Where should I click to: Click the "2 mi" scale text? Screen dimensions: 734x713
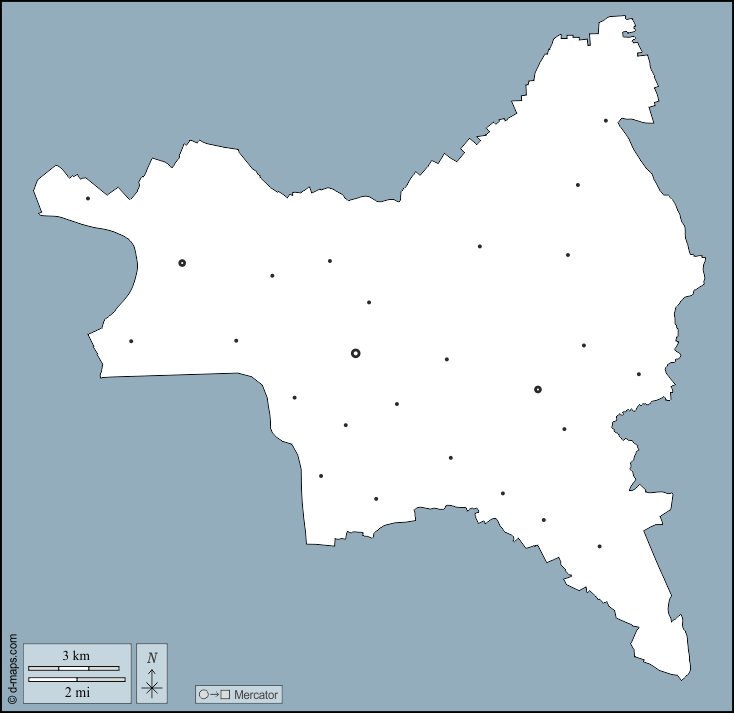[x=76, y=691]
